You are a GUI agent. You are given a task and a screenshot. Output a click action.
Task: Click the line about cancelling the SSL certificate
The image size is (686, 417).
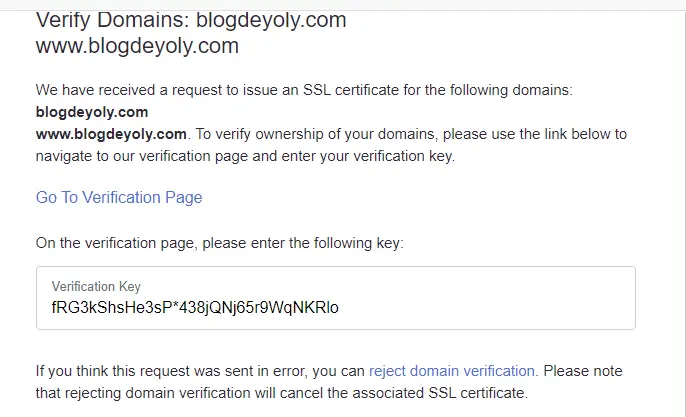click(x=282, y=393)
